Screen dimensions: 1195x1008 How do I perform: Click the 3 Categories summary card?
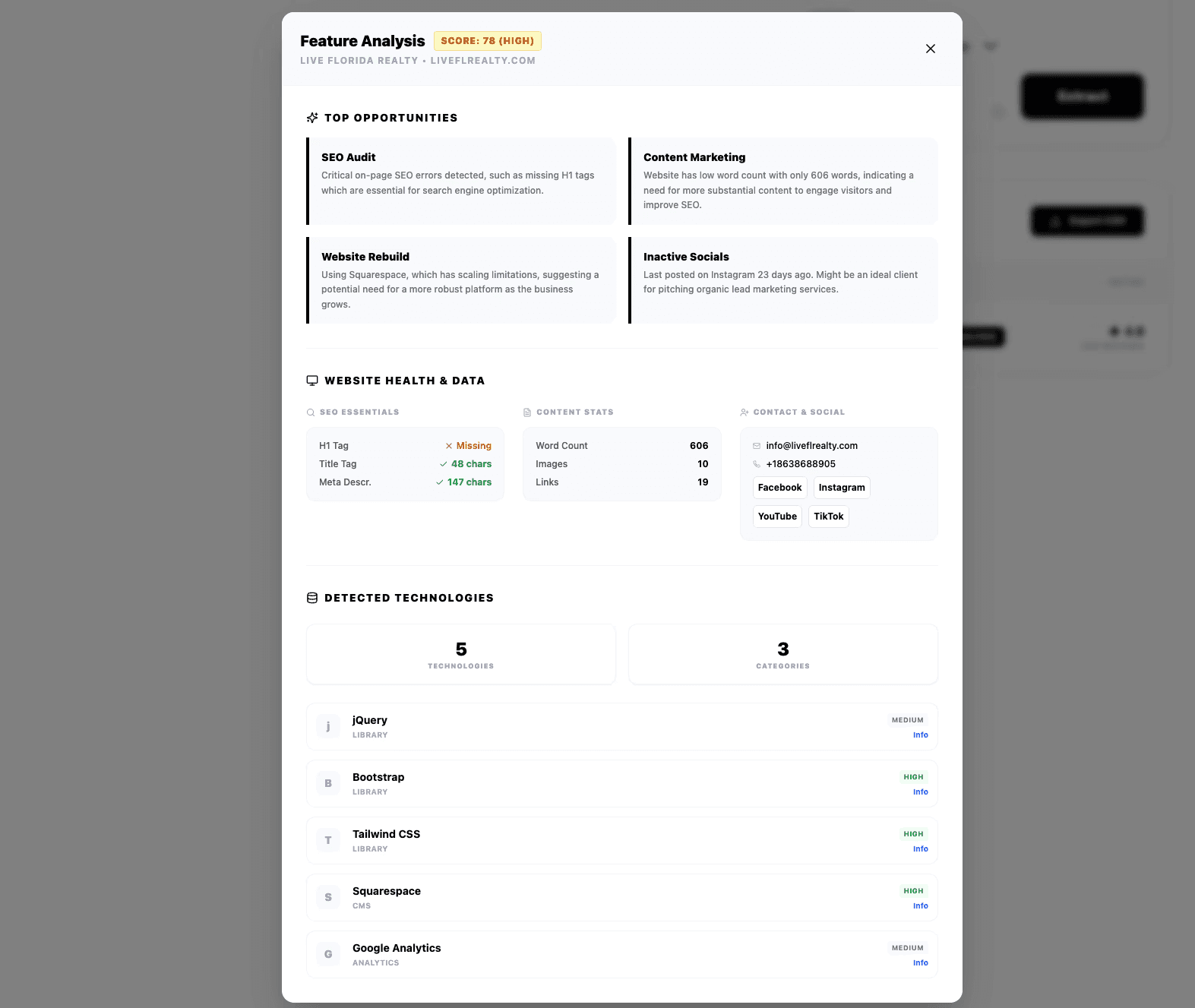click(x=783, y=655)
